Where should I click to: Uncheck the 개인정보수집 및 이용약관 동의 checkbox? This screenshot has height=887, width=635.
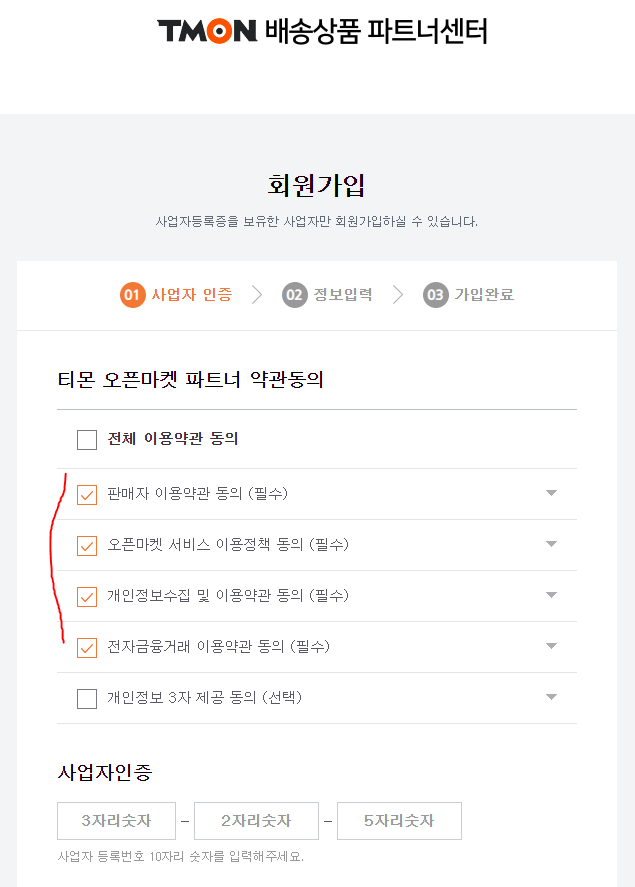pos(86,595)
